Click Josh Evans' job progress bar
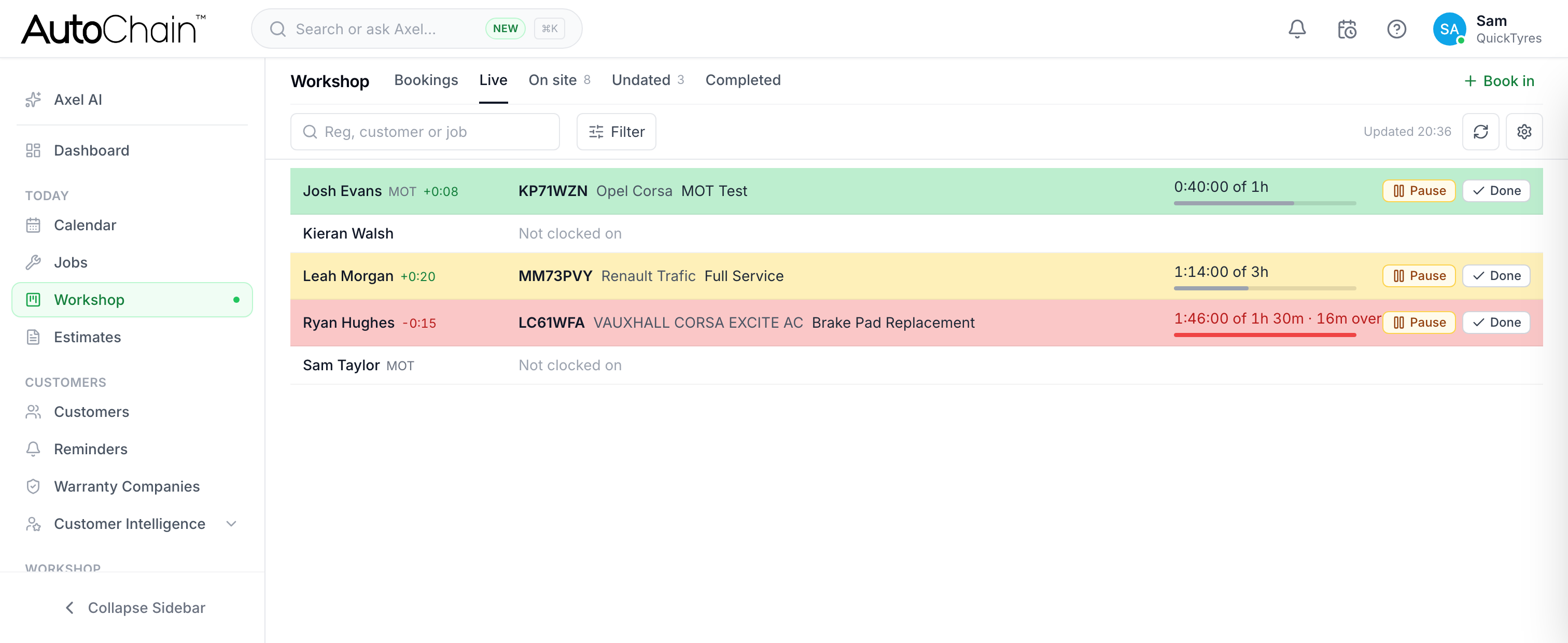The width and height of the screenshot is (1568, 643). coord(1265,203)
